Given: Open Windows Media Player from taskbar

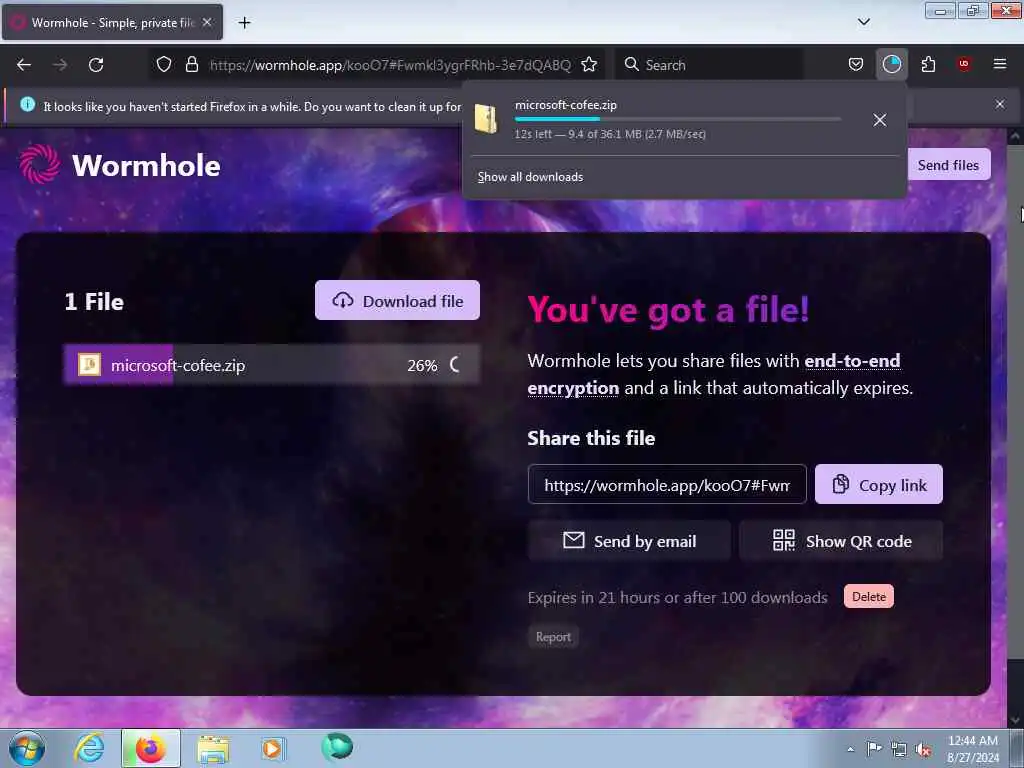Looking at the screenshot, I should tap(272, 748).
